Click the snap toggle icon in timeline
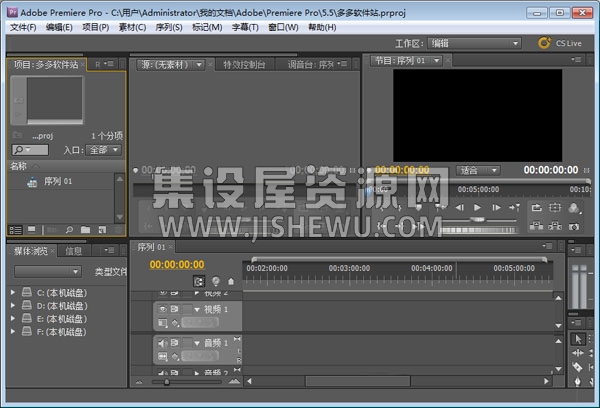The image size is (600, 408). (199, 282)
